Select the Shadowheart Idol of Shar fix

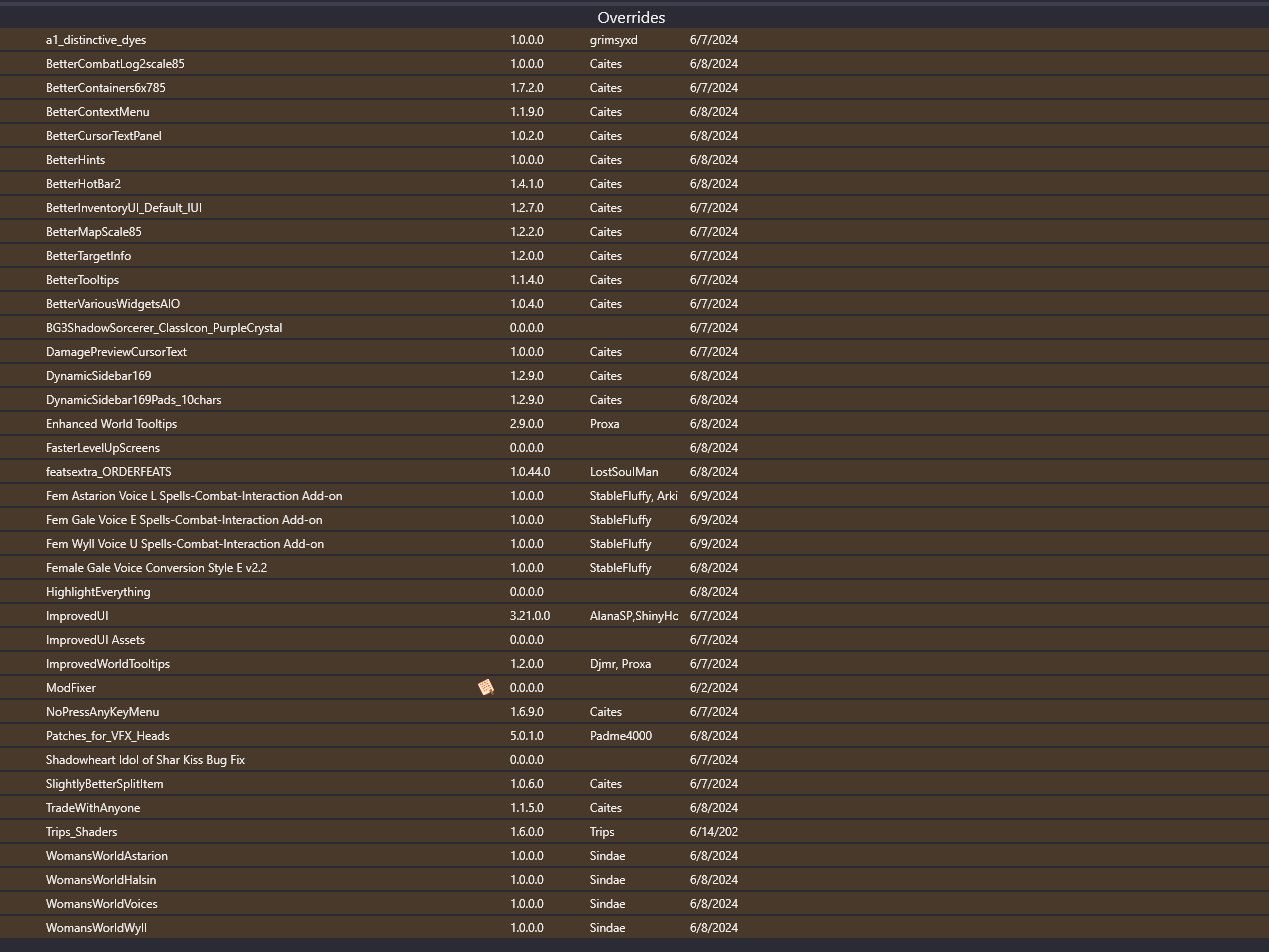pyautogui.click(x=145, y=760)
